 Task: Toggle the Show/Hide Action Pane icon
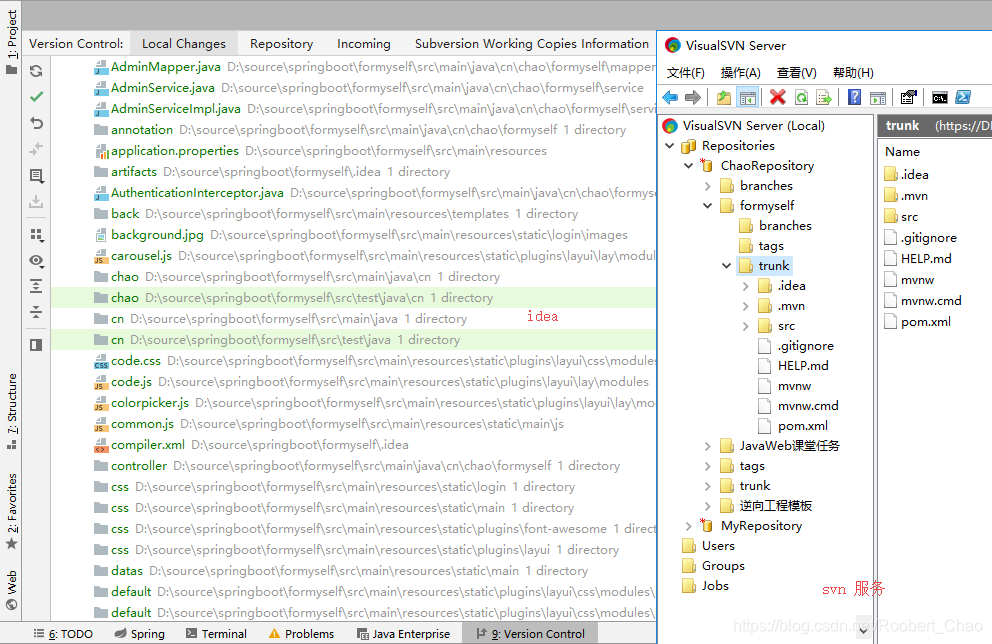click(878, 97)
